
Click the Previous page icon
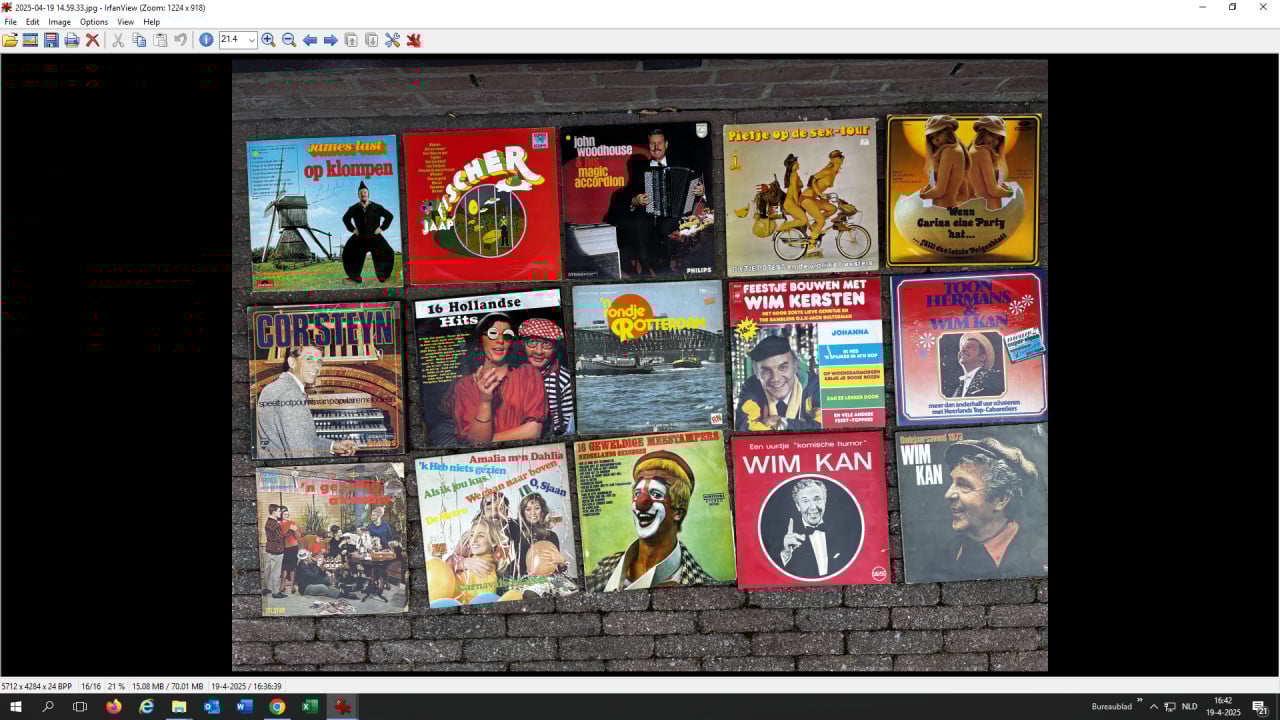tap(351, 40)
